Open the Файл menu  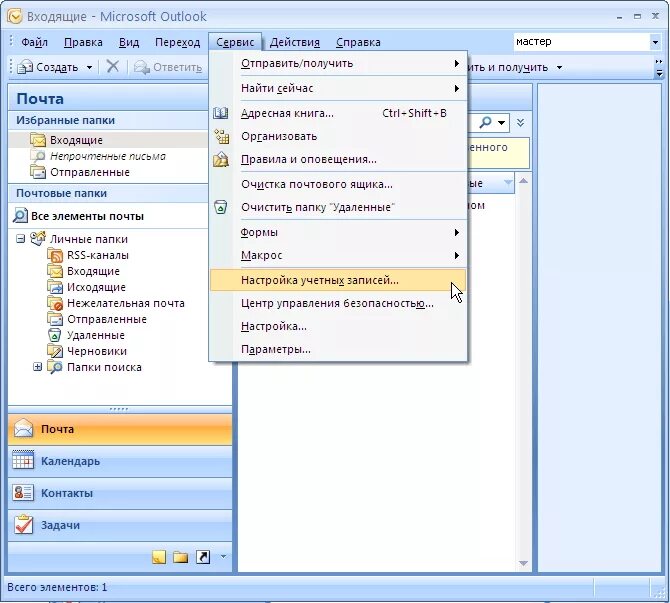34,42
